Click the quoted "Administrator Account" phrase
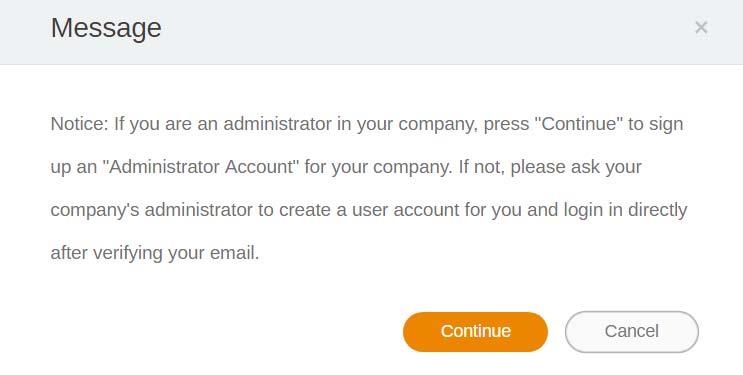 click(x=200, y=167)
